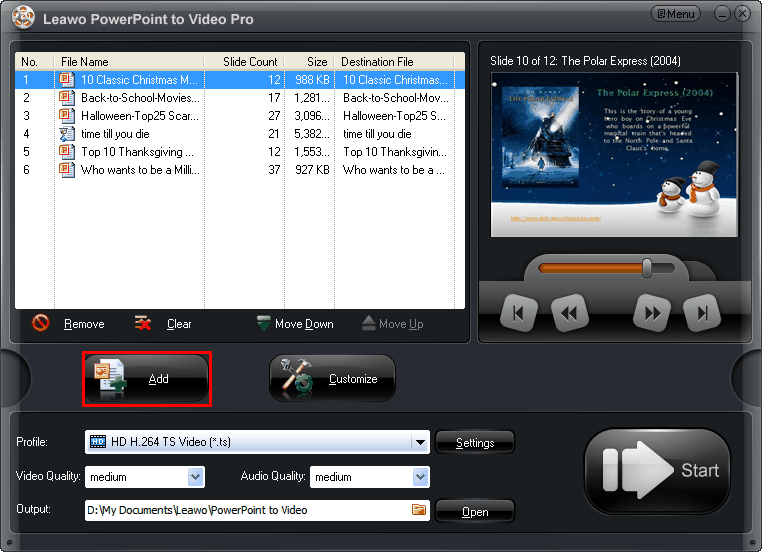Click the No. column header
The height and width of the screenshot is (552, 762).
pos(35,62)
